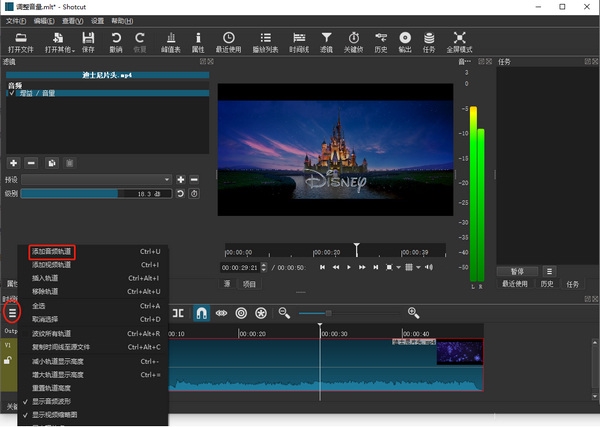Click the Disney video clip thumbnail in timeline
The height and width of the screenshot is (427, 600).
click(458, 352)
